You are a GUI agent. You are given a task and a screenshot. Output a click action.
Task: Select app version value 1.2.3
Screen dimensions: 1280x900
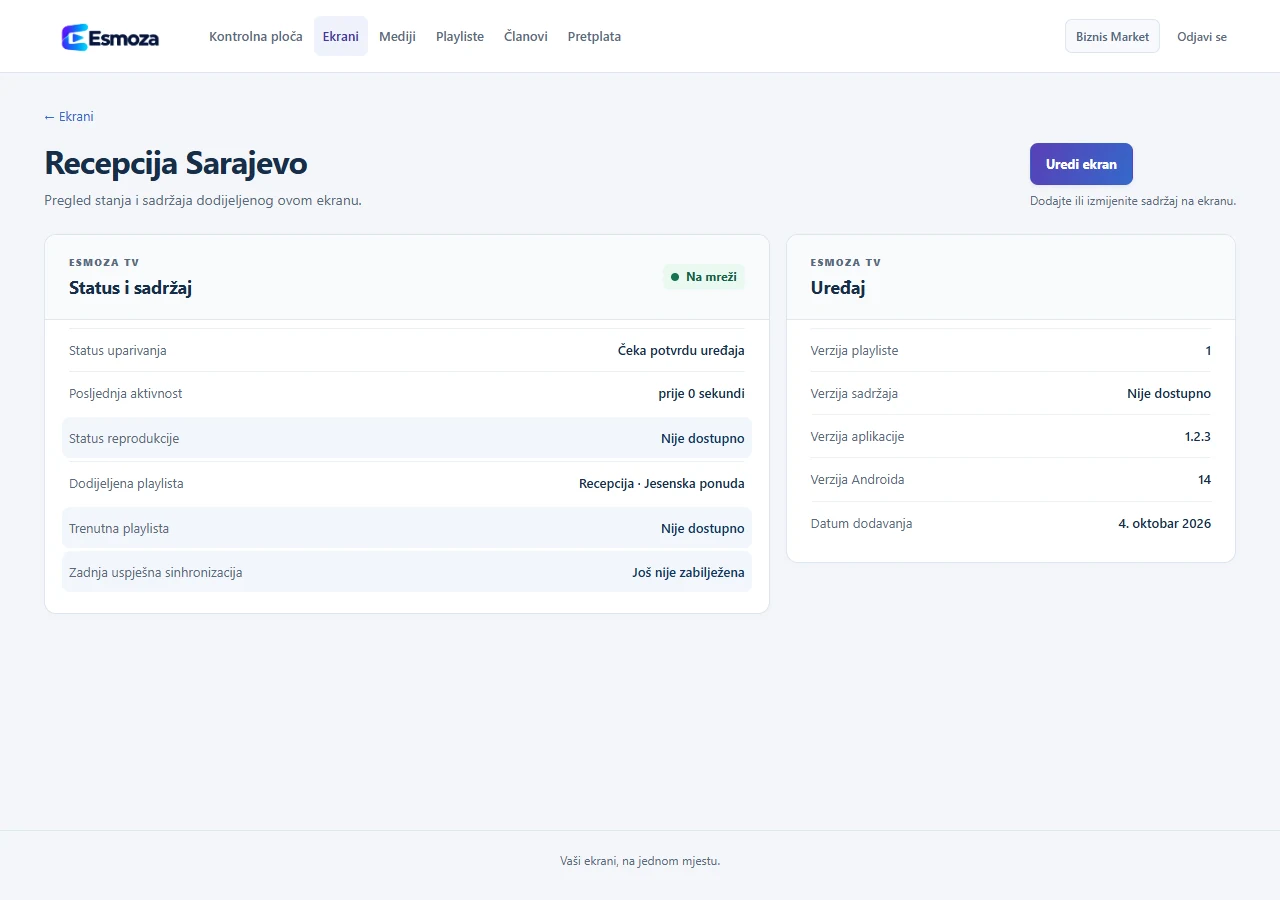1197,437
